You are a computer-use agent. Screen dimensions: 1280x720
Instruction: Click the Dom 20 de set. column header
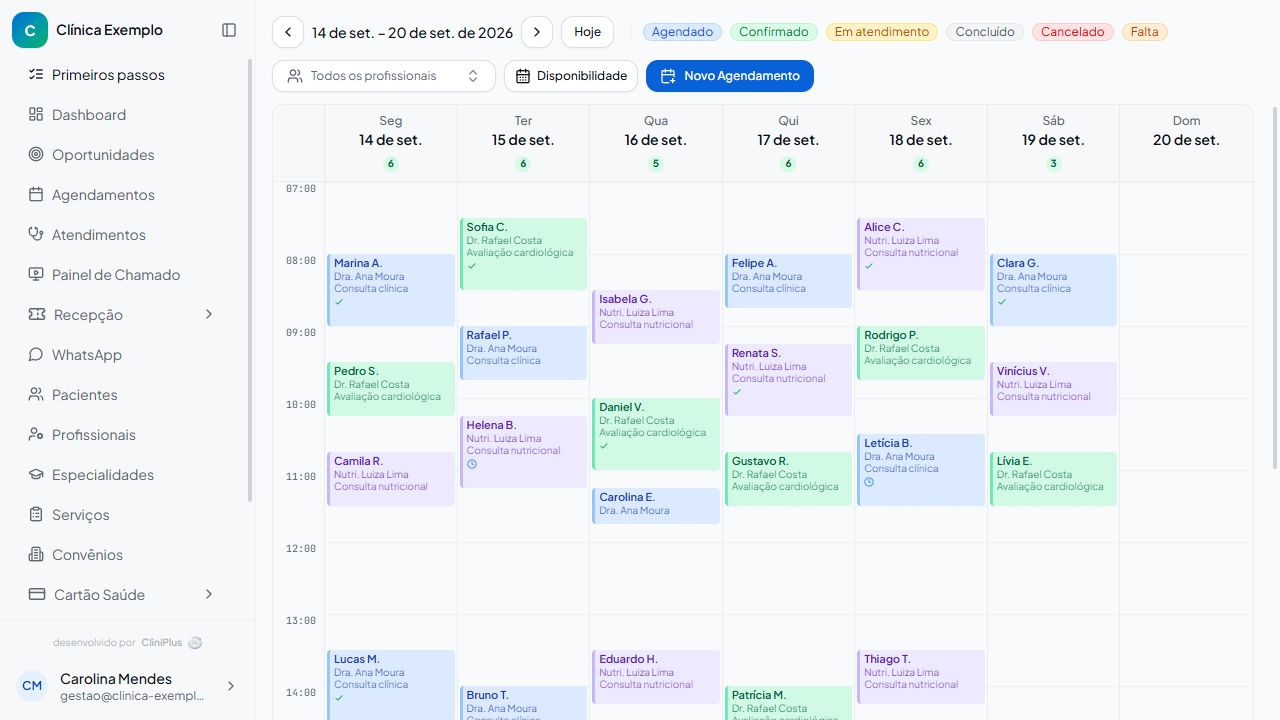[1186, 143]
